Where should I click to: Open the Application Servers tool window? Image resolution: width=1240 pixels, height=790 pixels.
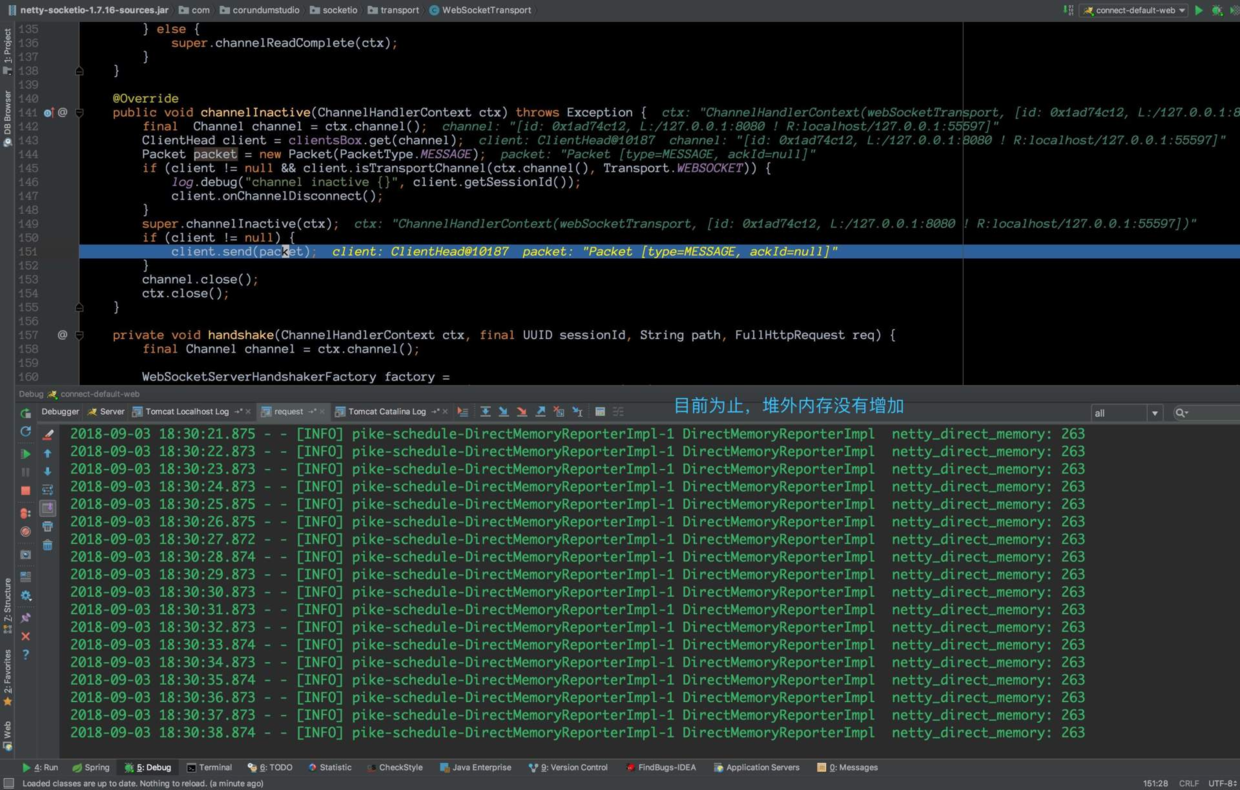pyautogui.click(x=756, y=767)
